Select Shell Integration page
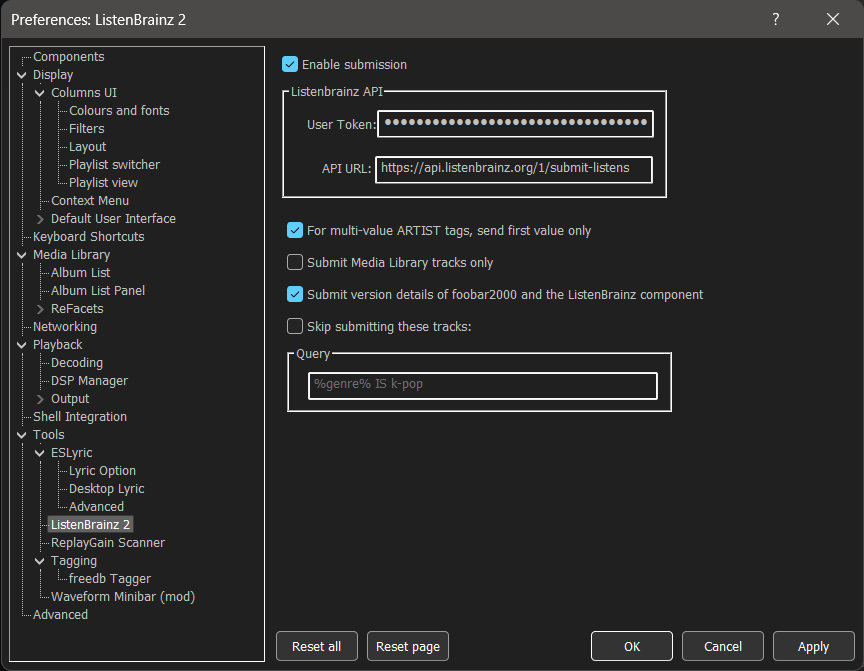 (80, 417)
